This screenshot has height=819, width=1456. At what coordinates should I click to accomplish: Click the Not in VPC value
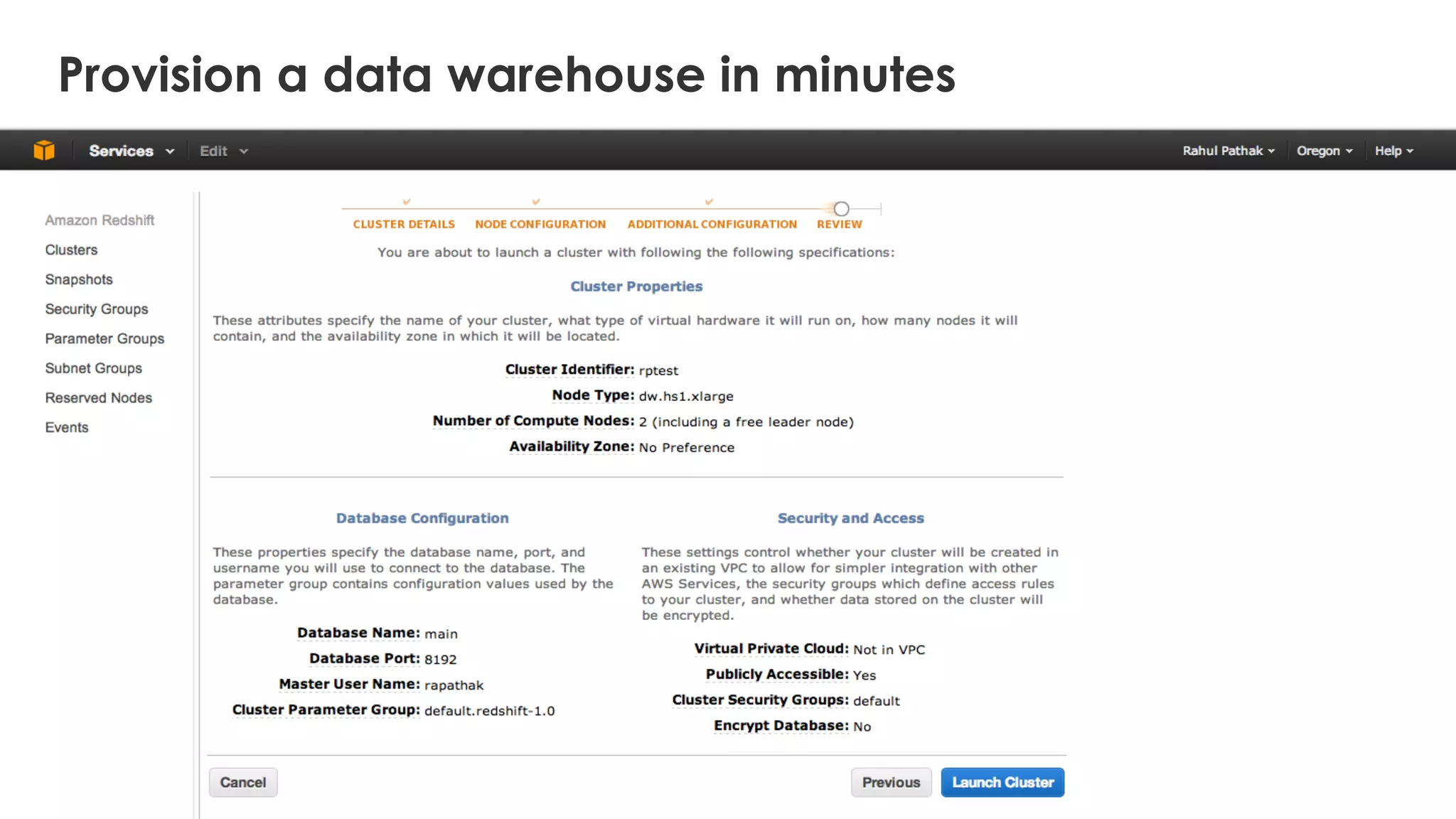click(x=889, y=649)
